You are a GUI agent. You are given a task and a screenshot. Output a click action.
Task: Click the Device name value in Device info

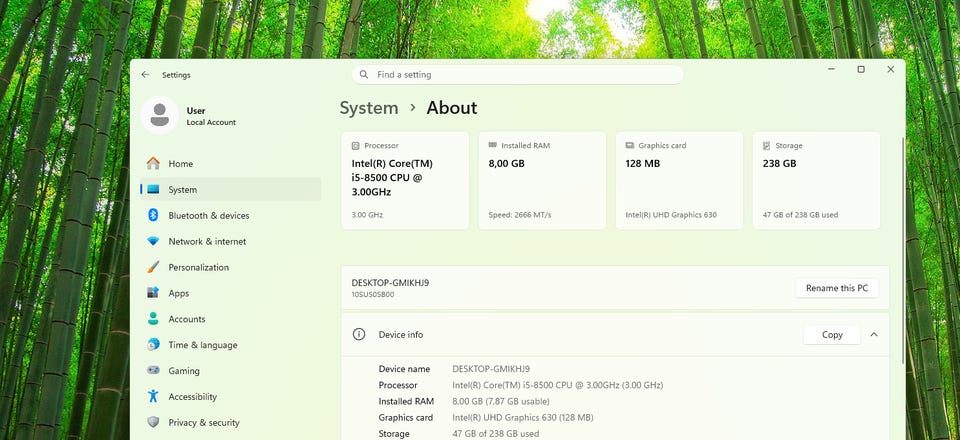(491, 369)
